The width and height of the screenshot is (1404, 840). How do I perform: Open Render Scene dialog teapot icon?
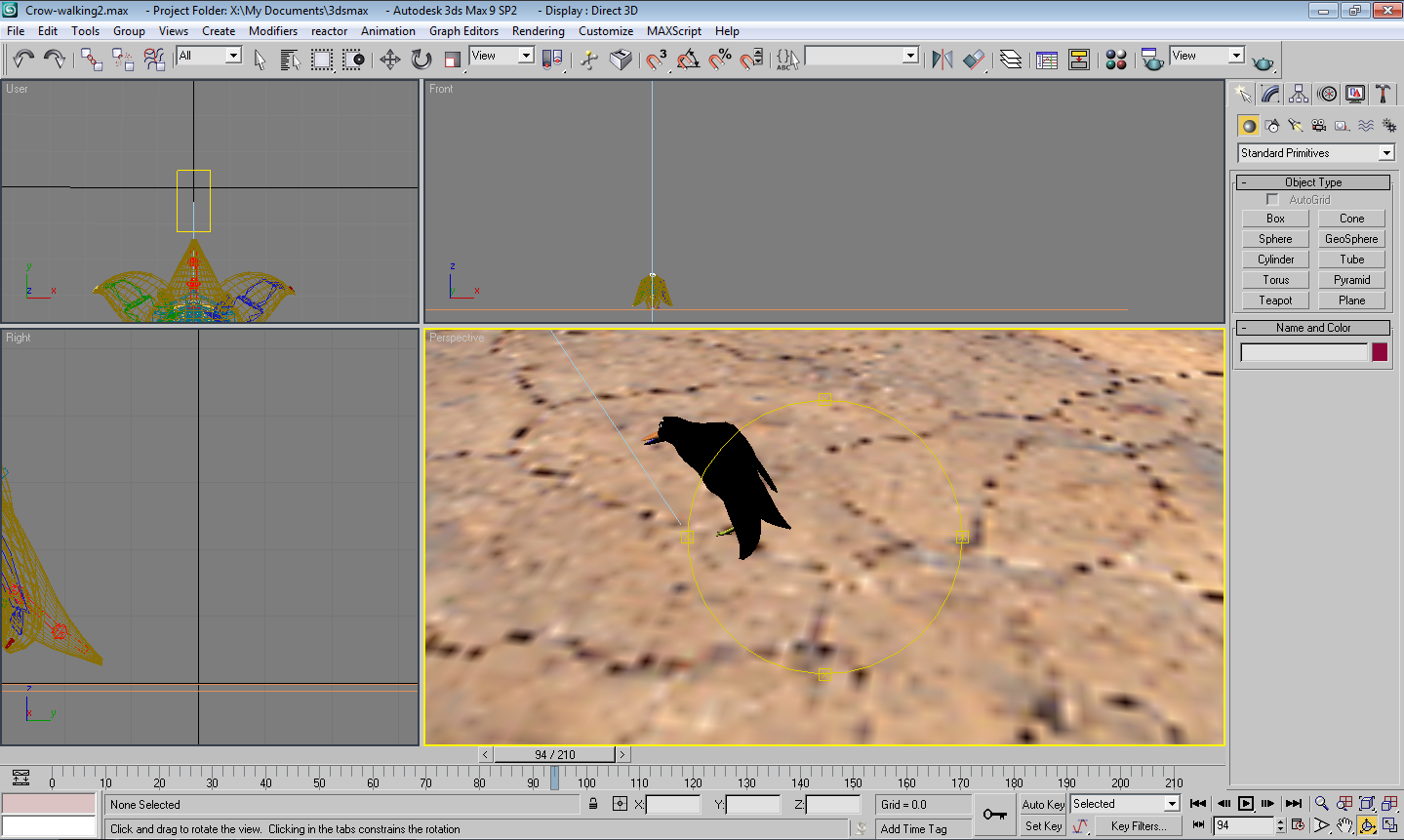1152,60
